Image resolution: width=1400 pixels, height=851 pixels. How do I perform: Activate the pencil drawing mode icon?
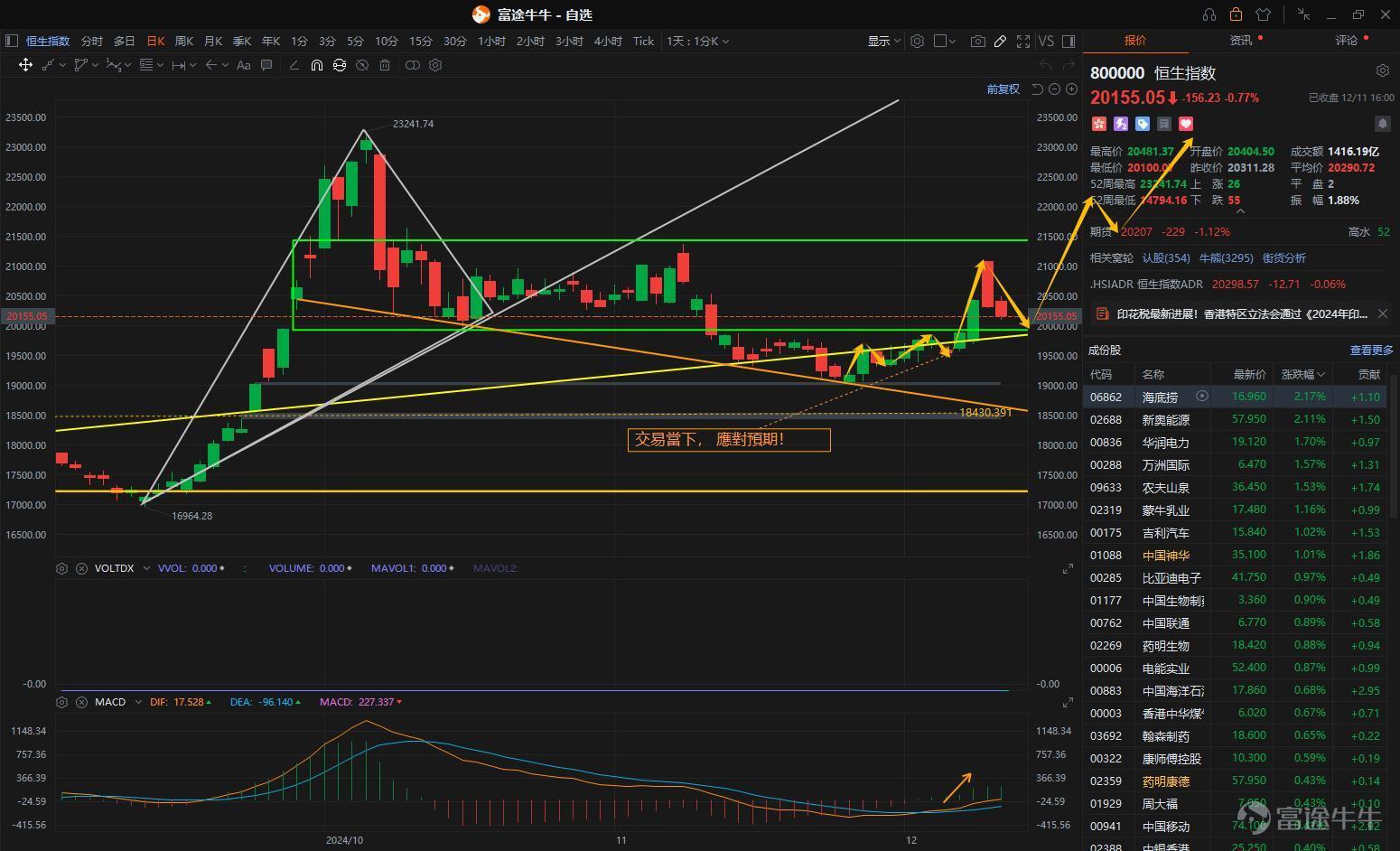pos(1000,41)
